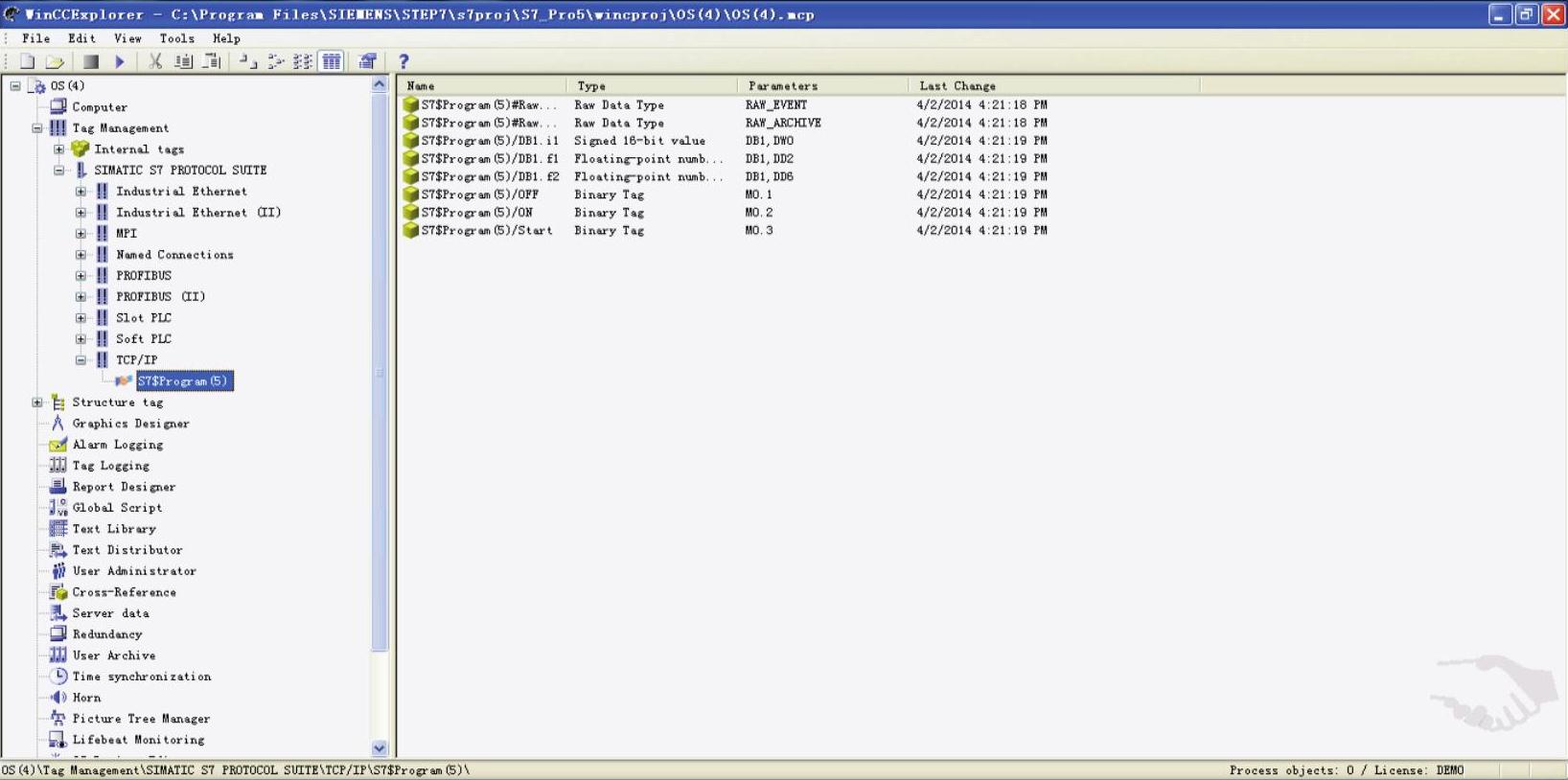
Task: Sort by the Last Change column header
Action: pos(957,86)
